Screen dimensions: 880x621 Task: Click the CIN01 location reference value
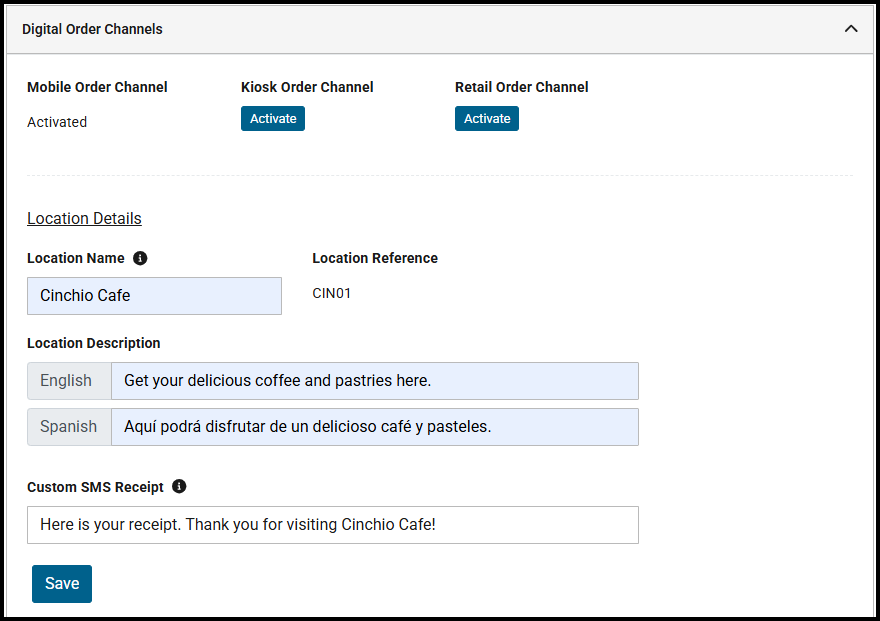331,293
